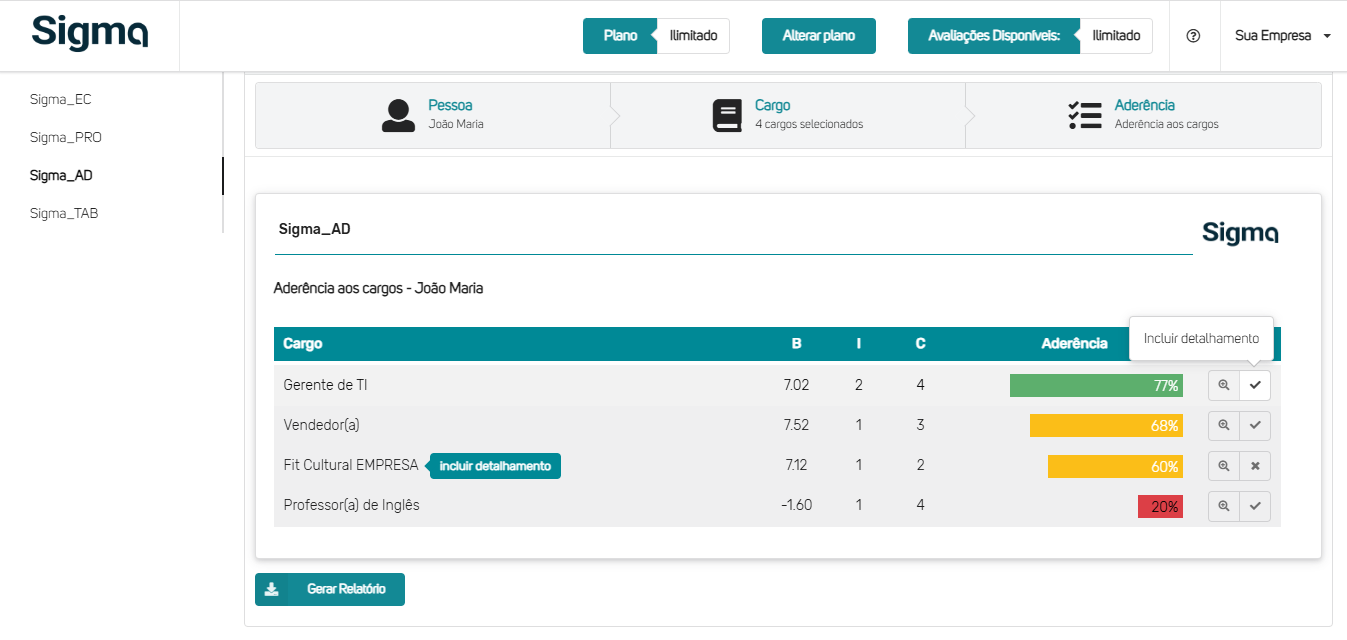This screenshot has height=640, width=1347.
Task: Go to Sigma_PRO in sidebar
Action: [x=65, y=137]
